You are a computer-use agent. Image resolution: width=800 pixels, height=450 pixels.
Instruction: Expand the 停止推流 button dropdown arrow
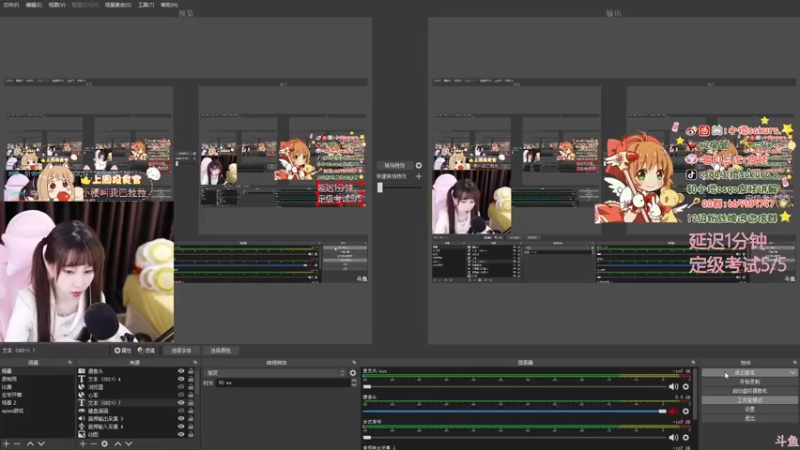point(792,373)
